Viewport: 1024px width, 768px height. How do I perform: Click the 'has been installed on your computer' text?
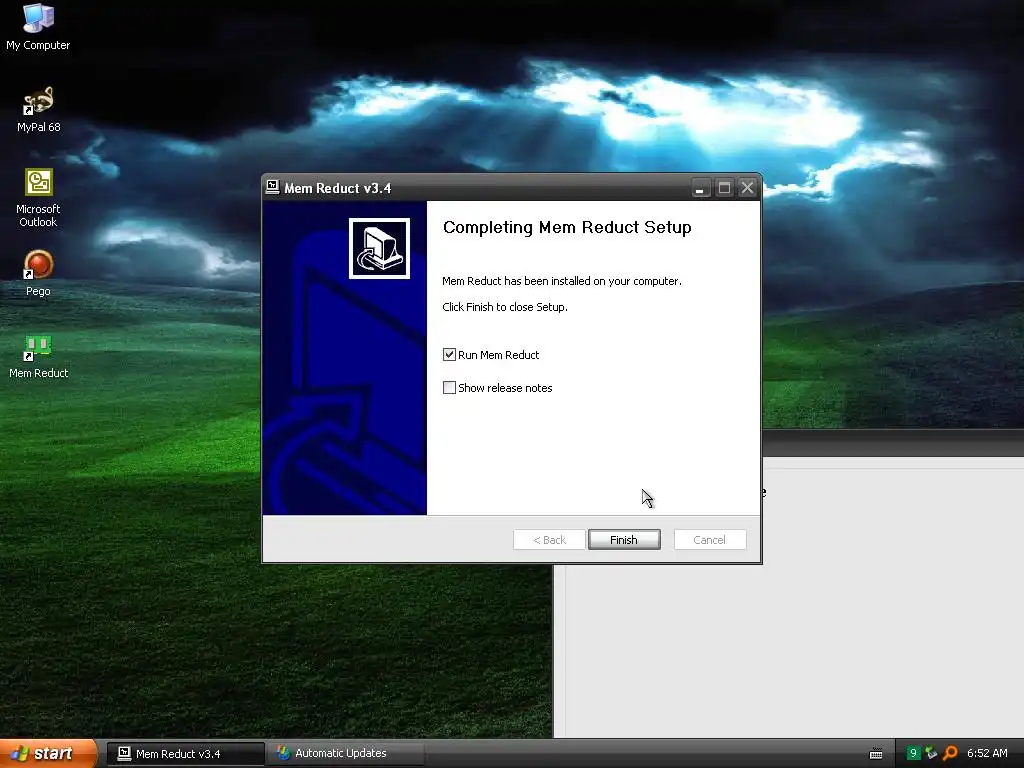click(593, 281)
